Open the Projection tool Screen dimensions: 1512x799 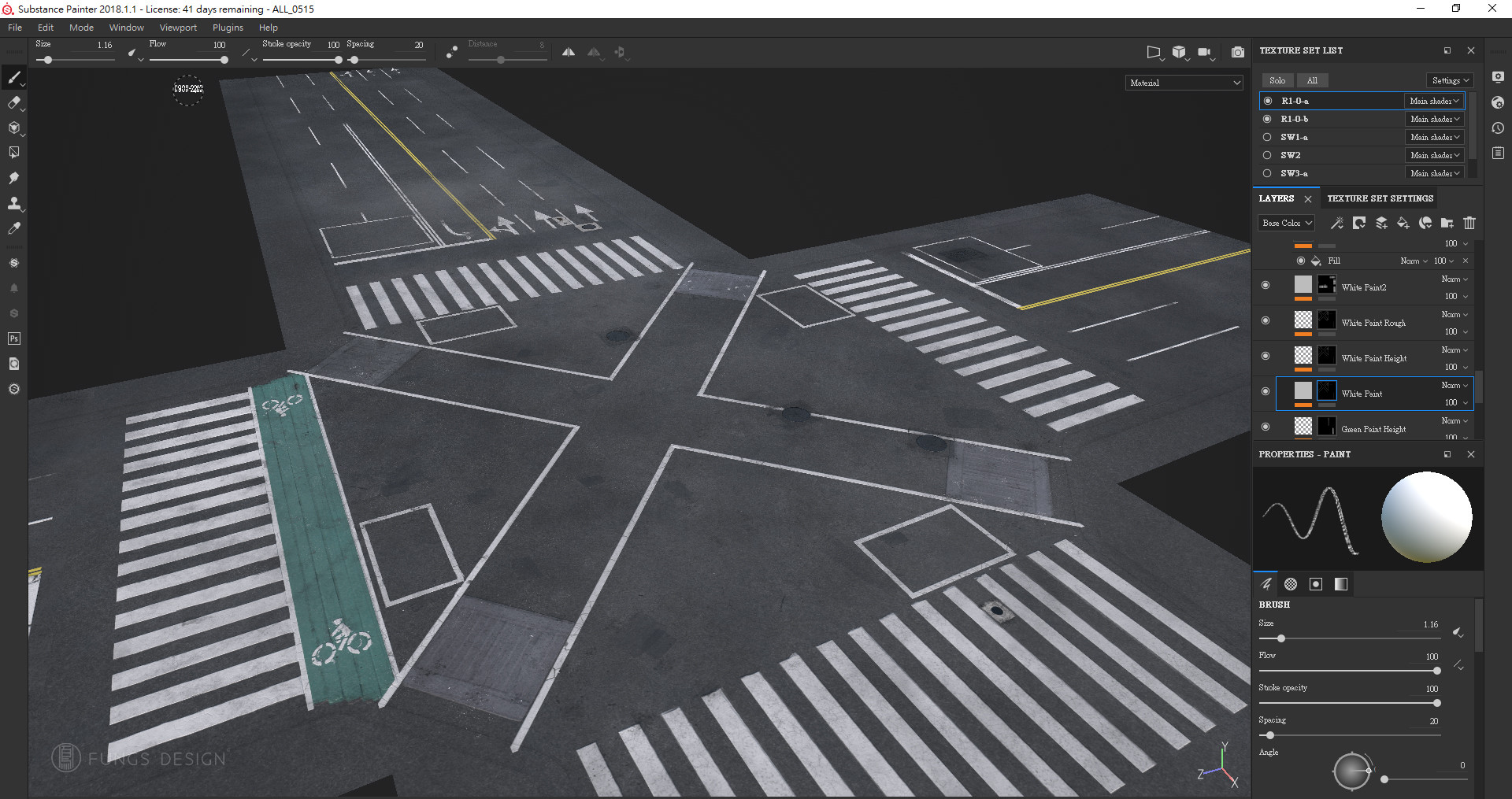pyautogui.click(x=13, y=128)
